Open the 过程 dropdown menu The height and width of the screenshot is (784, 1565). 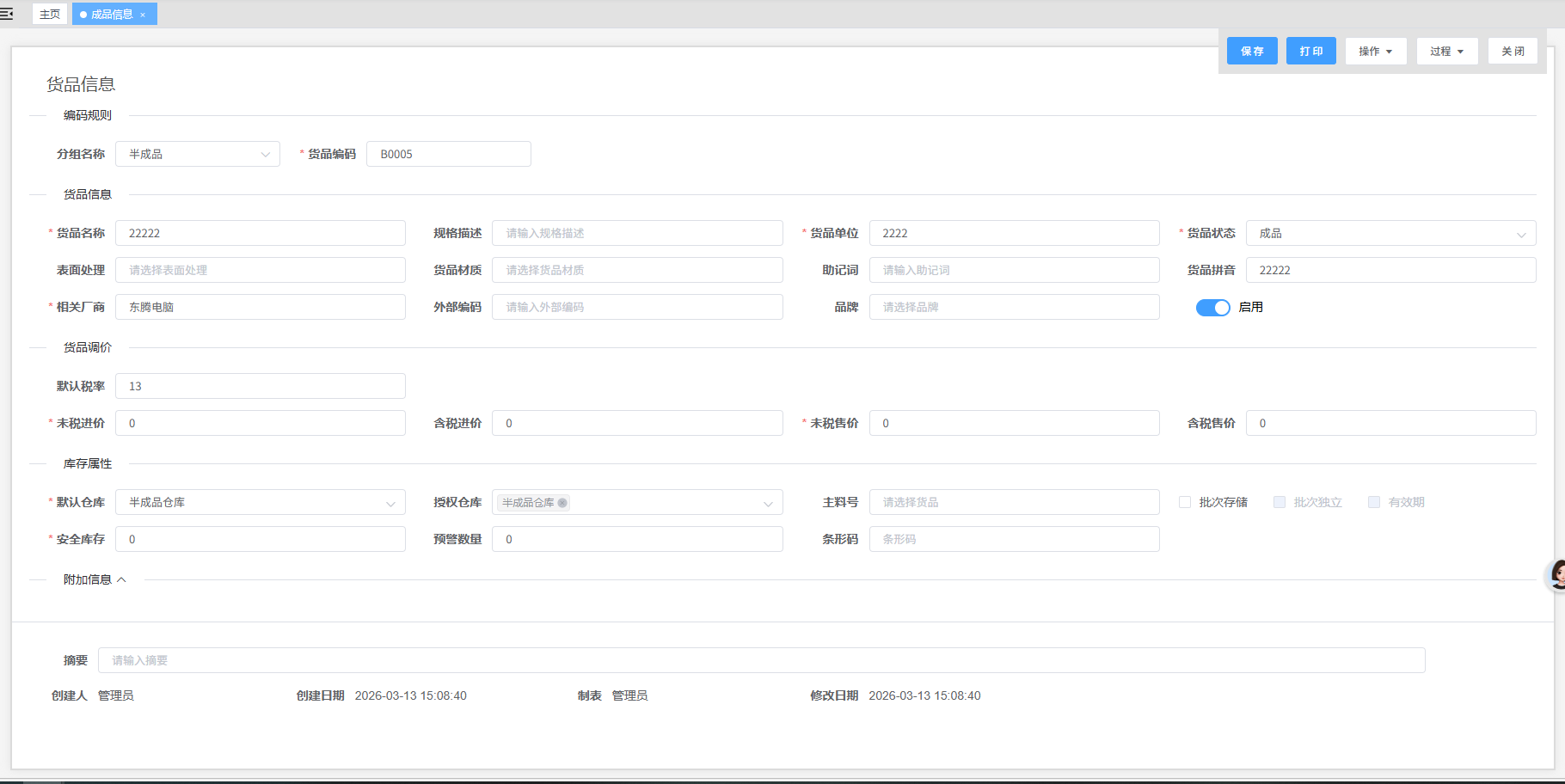coord(1446,52)
